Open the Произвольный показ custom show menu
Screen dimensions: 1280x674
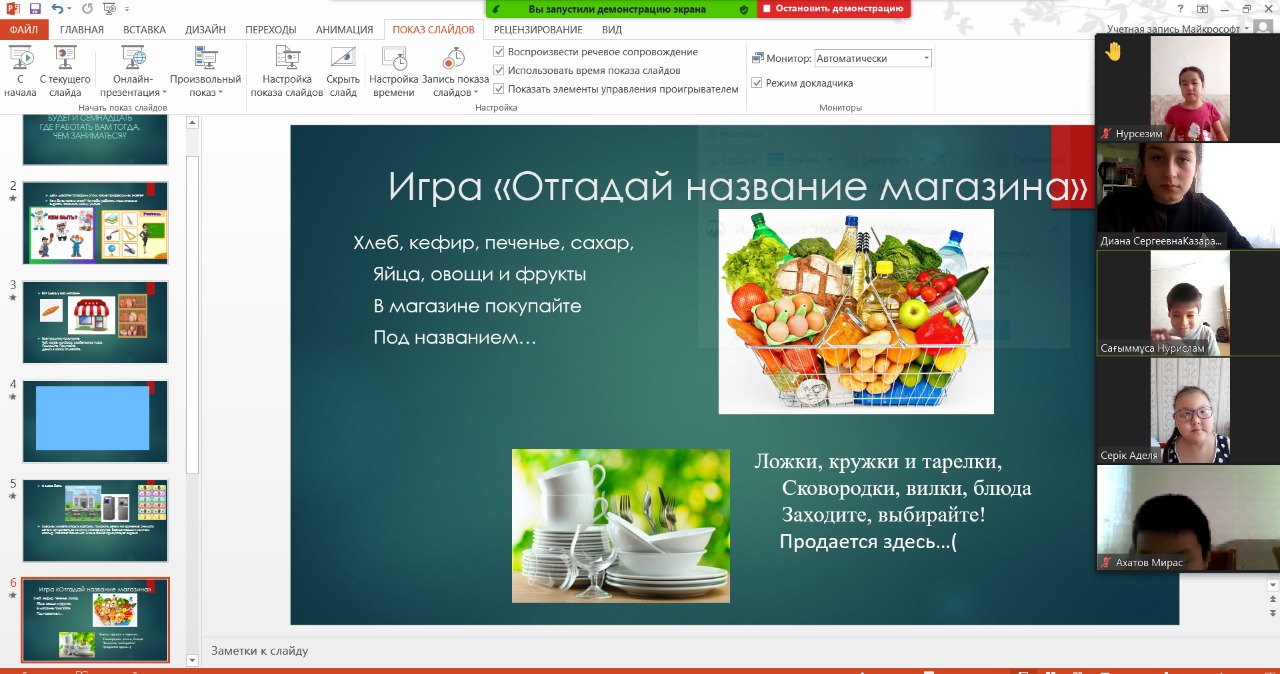(205, 71)
